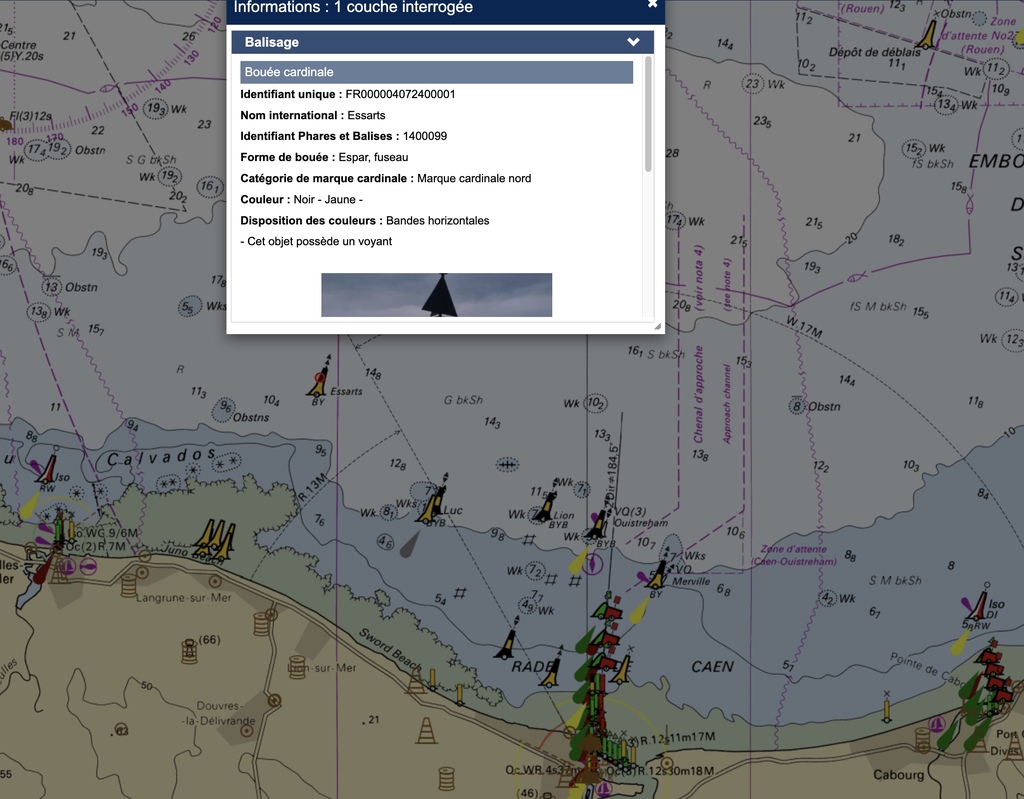Click the yellow buoy beside Zone d'attente Rouen

click(x=928, y=35)
